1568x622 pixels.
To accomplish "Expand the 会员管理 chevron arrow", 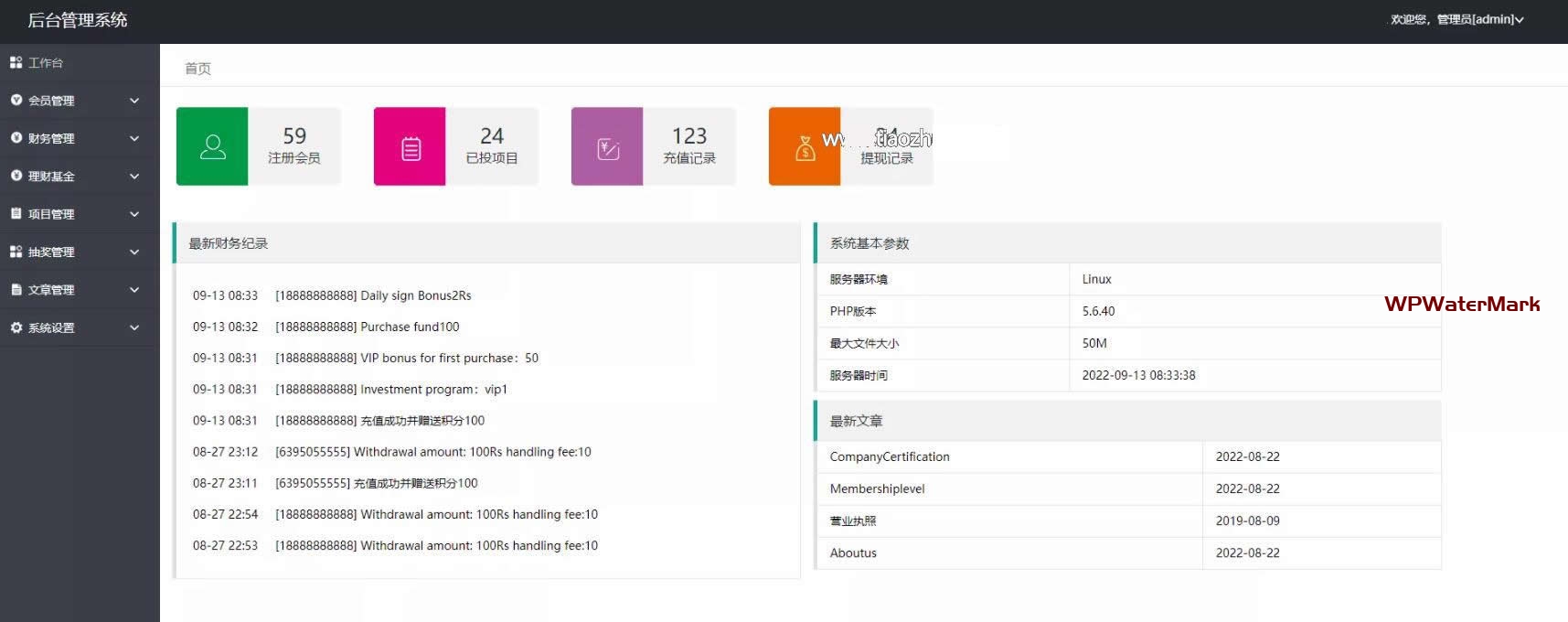I will click(x=134, y=101).
